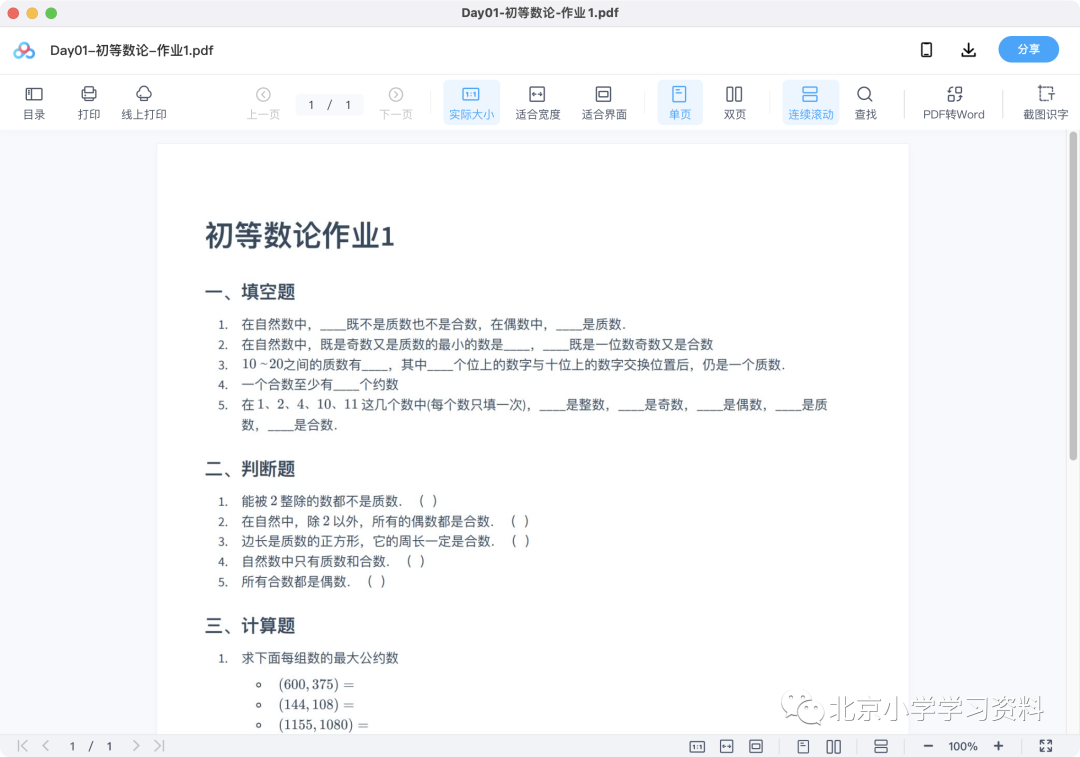The height and width of the screenshot is (757, 1080).
Task: Click bottom bar single page icon
Action: 803,747
